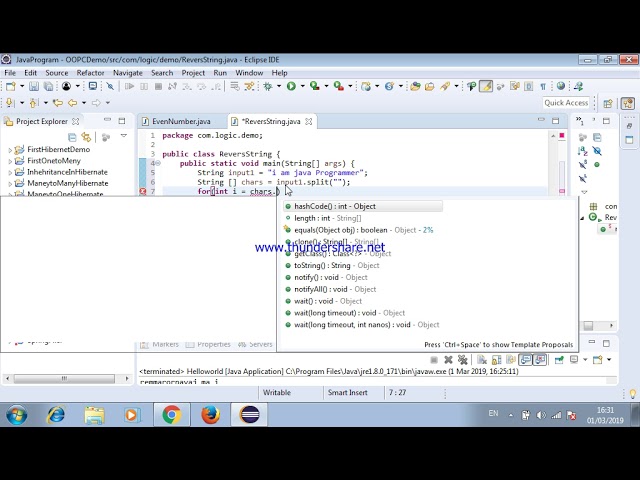This screenshot has width=640, height=480.
Task: Open the Open Console dropdown arrow
Action: point(609,360)
